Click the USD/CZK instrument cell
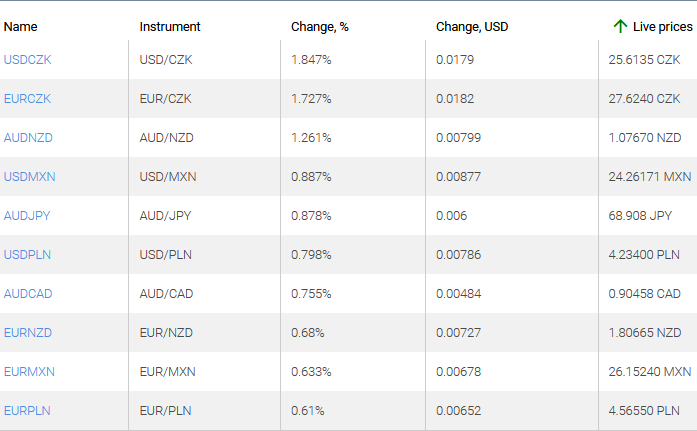The width and height of the screenshot is (697, 431). (166, 60)
